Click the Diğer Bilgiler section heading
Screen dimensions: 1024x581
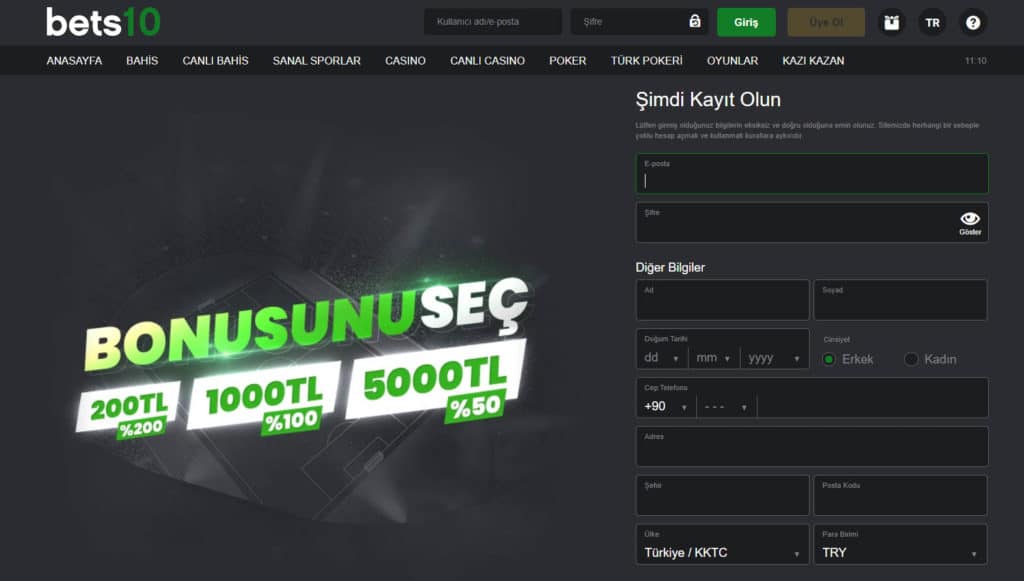[x=670, y=268]
